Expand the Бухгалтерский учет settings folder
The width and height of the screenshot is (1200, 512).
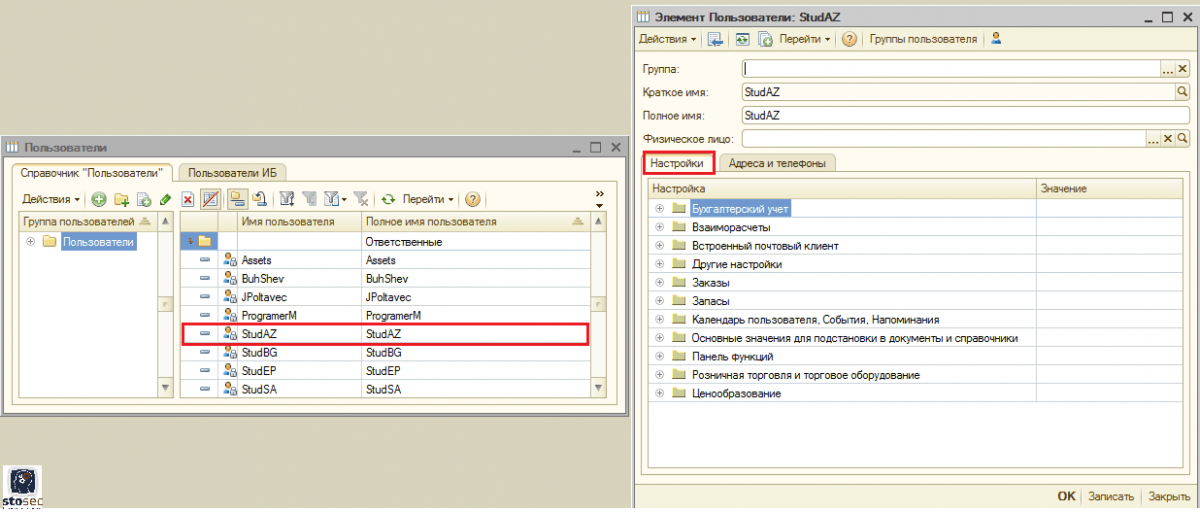coord(659,208)
